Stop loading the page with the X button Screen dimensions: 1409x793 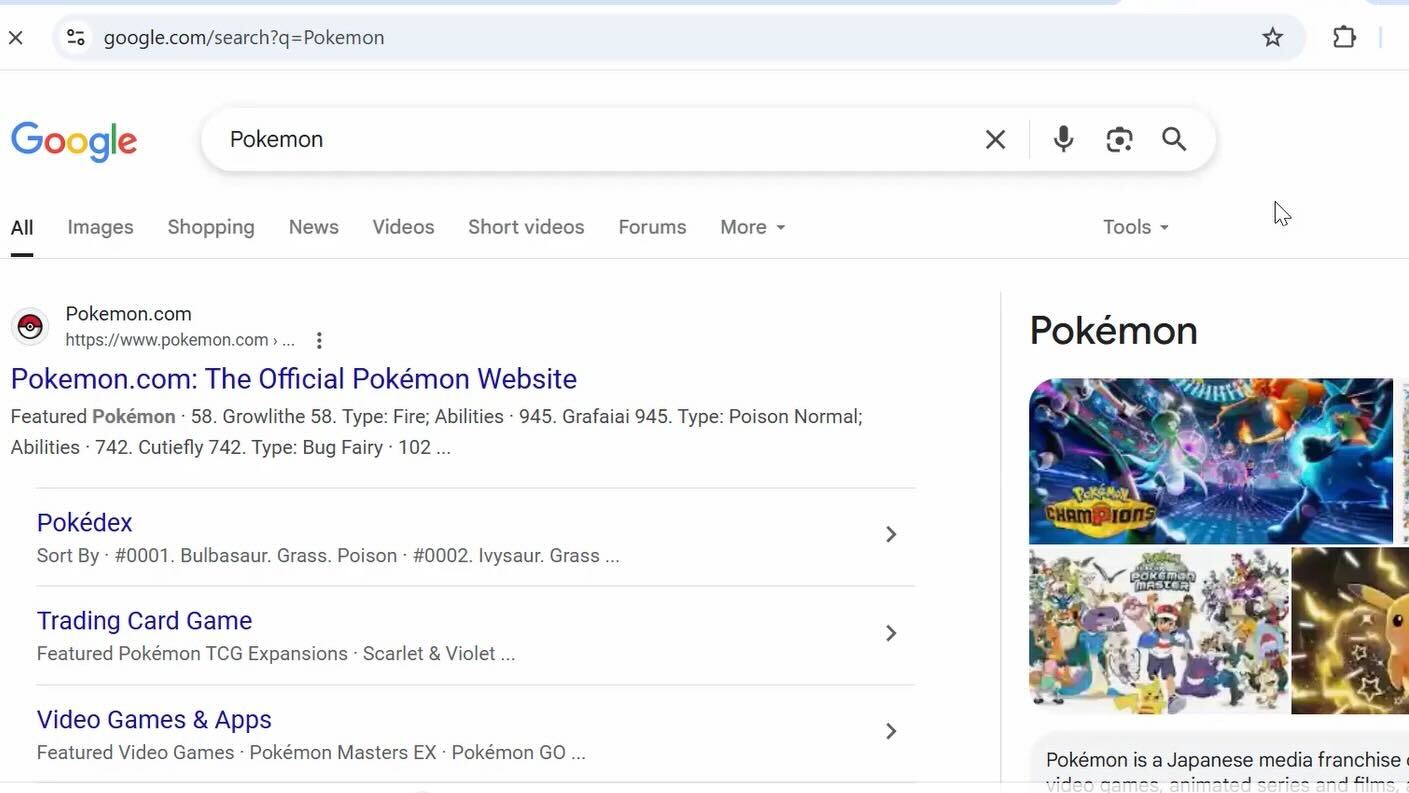click(15, 38)
